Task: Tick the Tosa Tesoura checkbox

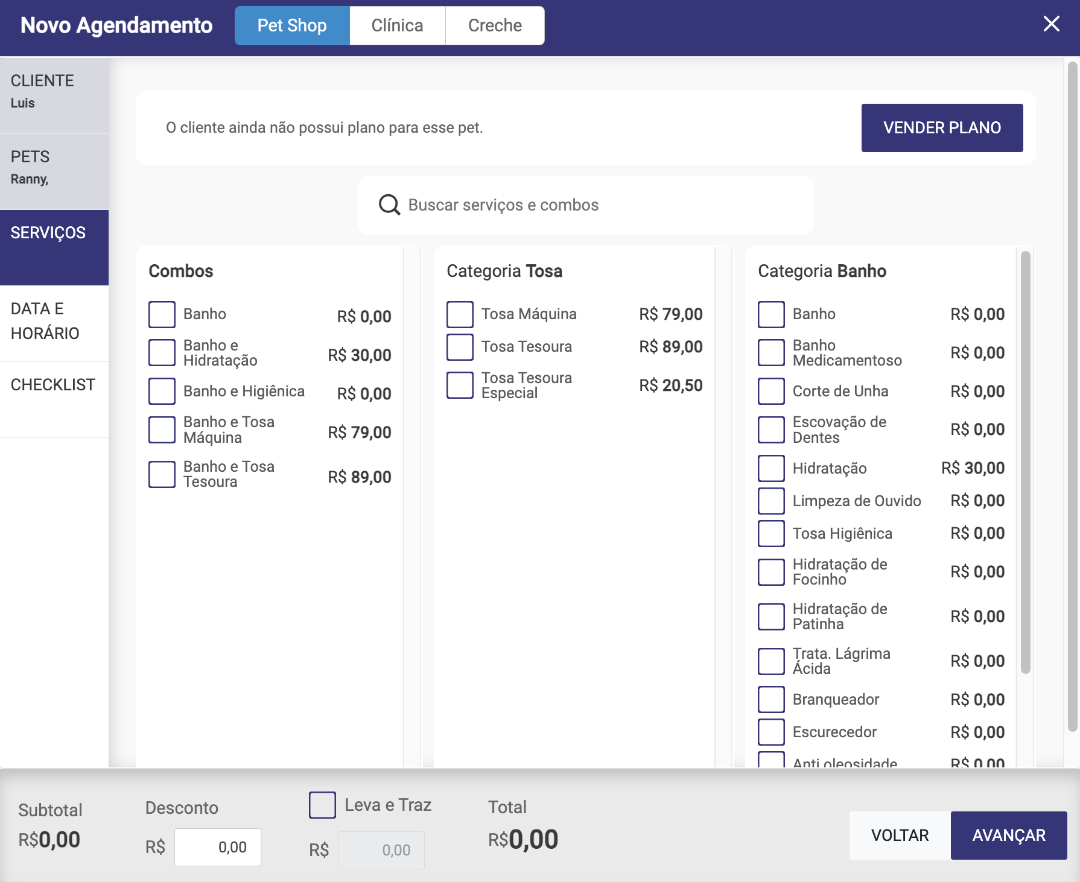Action: tap(460, 347)
